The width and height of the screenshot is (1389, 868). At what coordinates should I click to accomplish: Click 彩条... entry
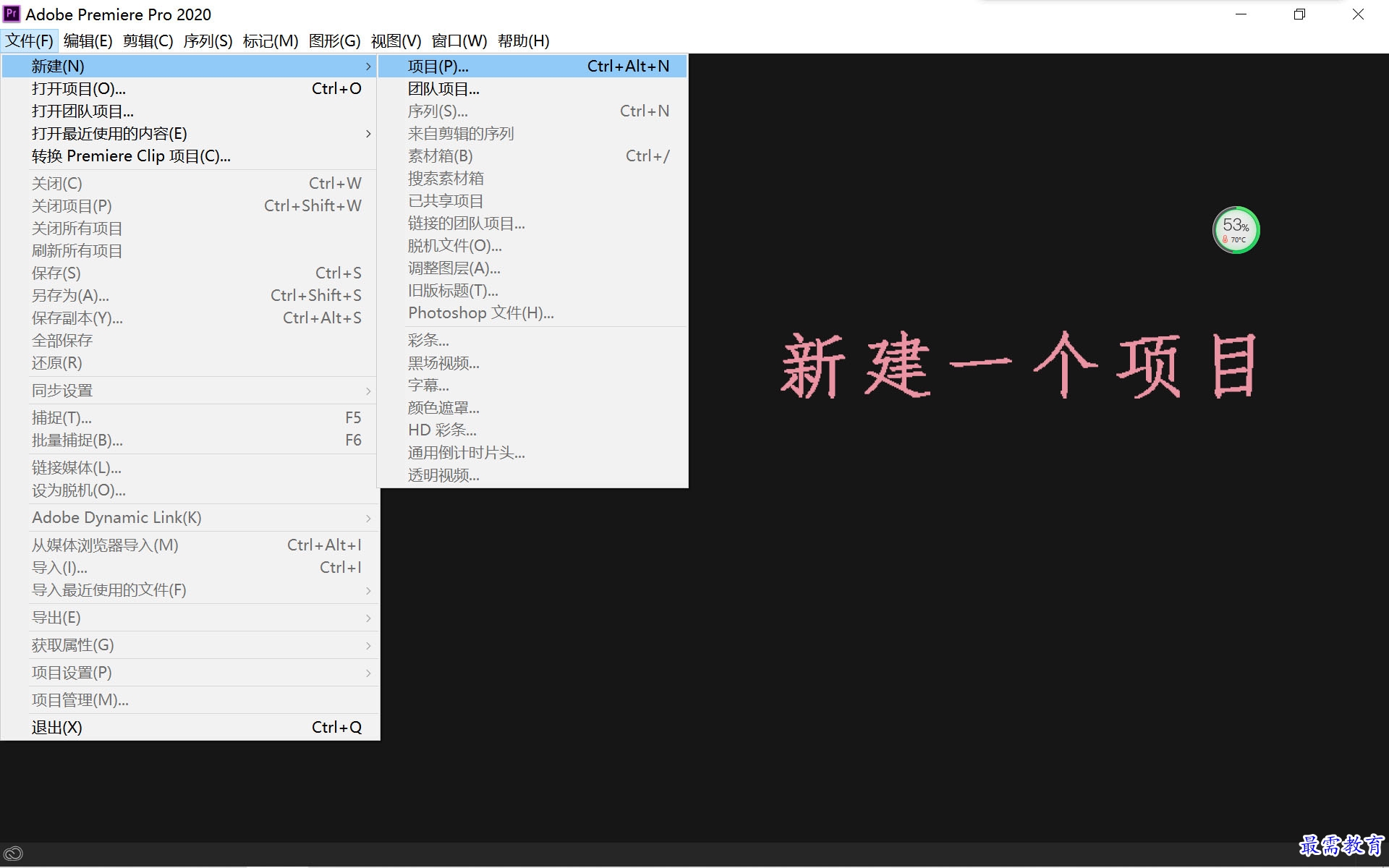(x=532, y=340)
